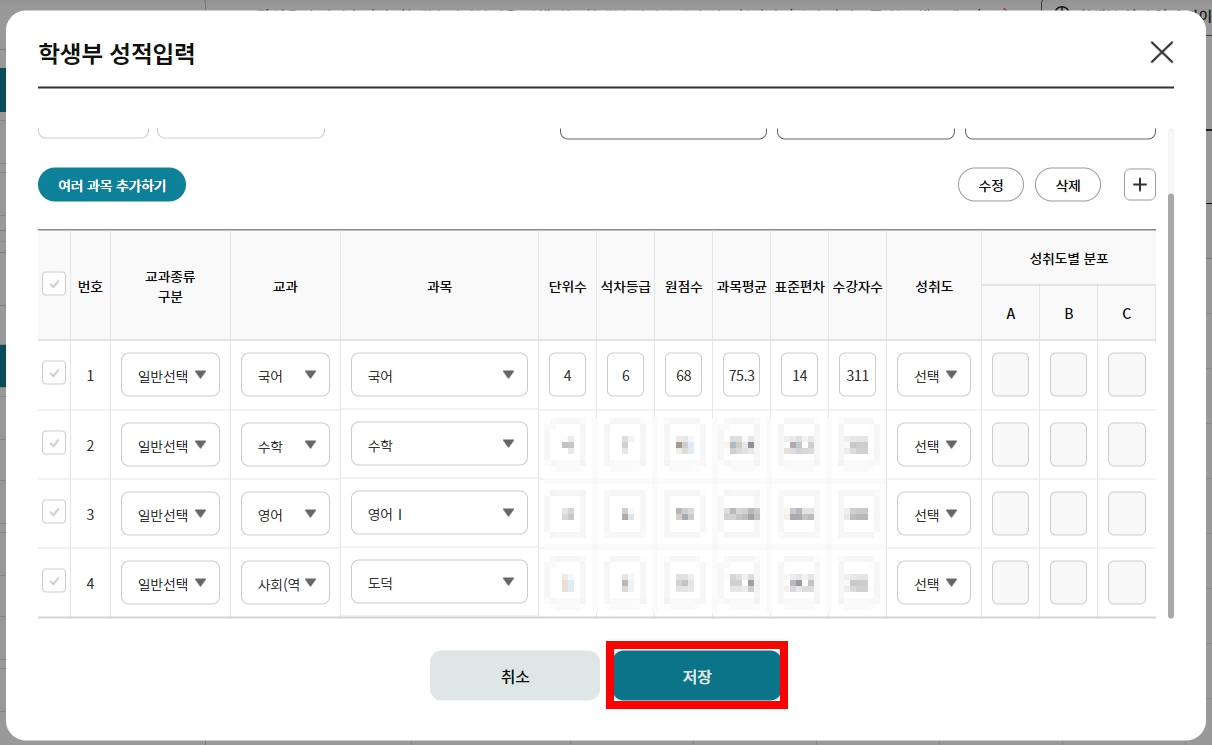Toggle the header select-all checkbox

coord(54,284)
